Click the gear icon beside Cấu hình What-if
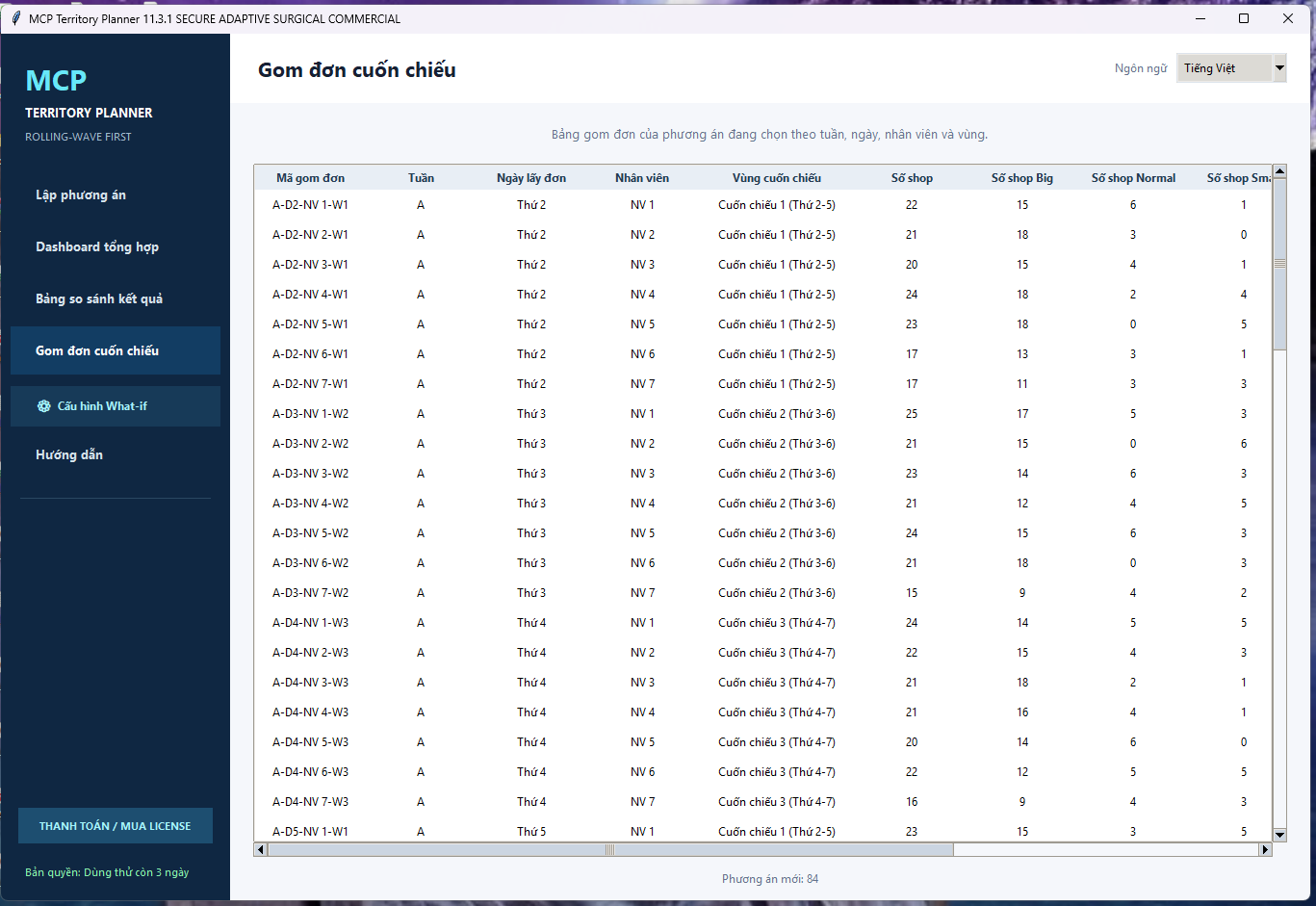The image size is (1316, 906). (x=44, y=406)
